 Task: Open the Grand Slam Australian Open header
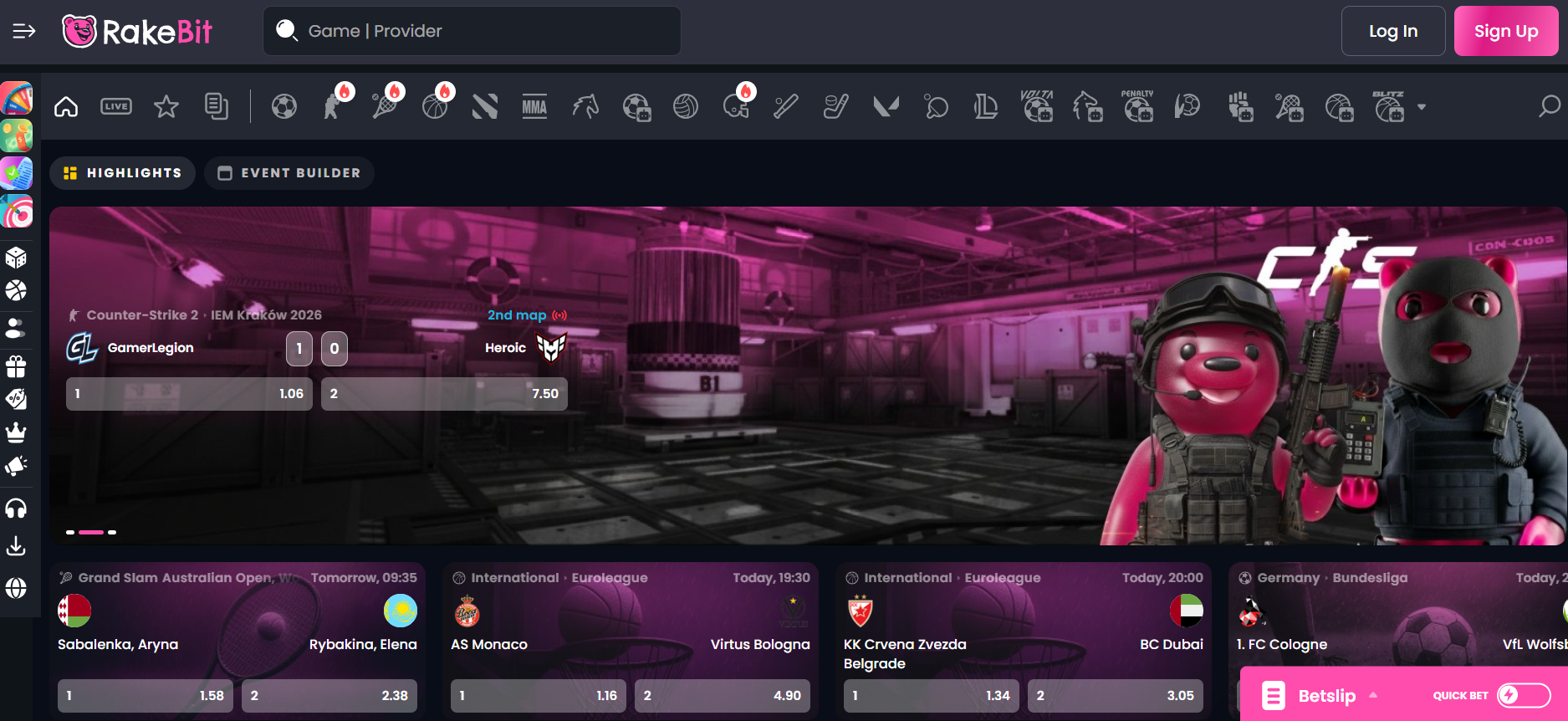pos(179,578)
